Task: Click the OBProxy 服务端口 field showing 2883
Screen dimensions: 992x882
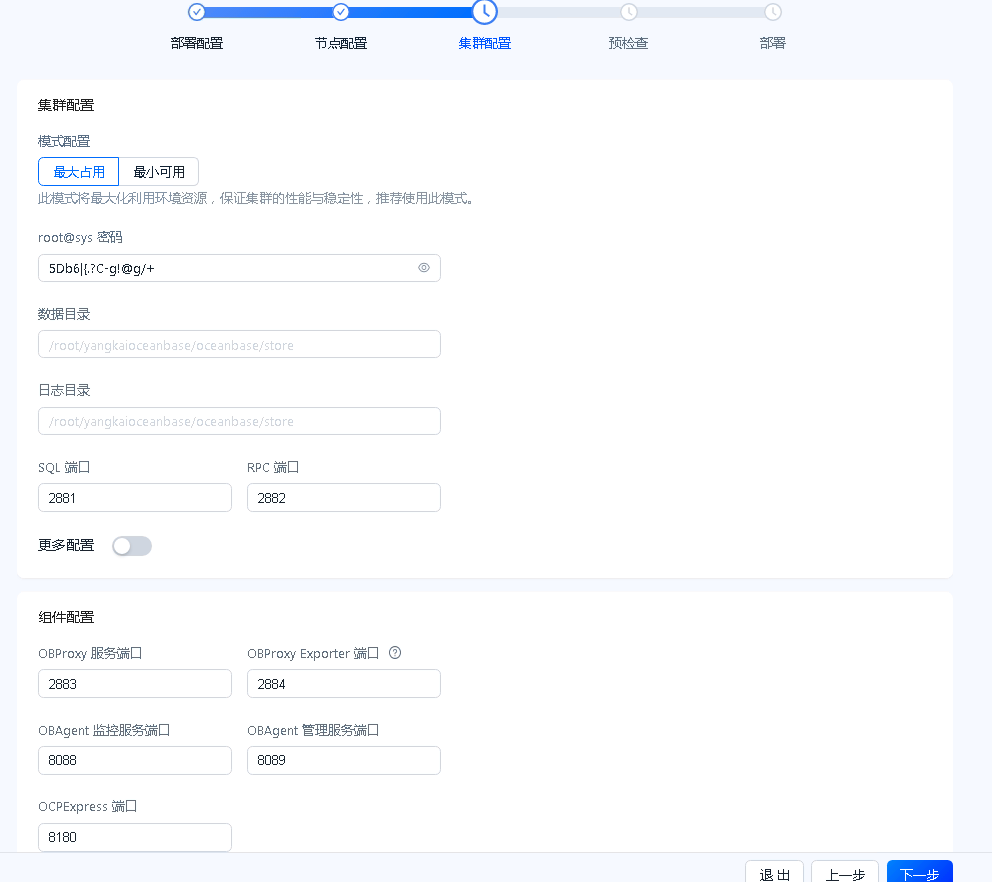Action: pyautogui.click(x=135, y=683)
